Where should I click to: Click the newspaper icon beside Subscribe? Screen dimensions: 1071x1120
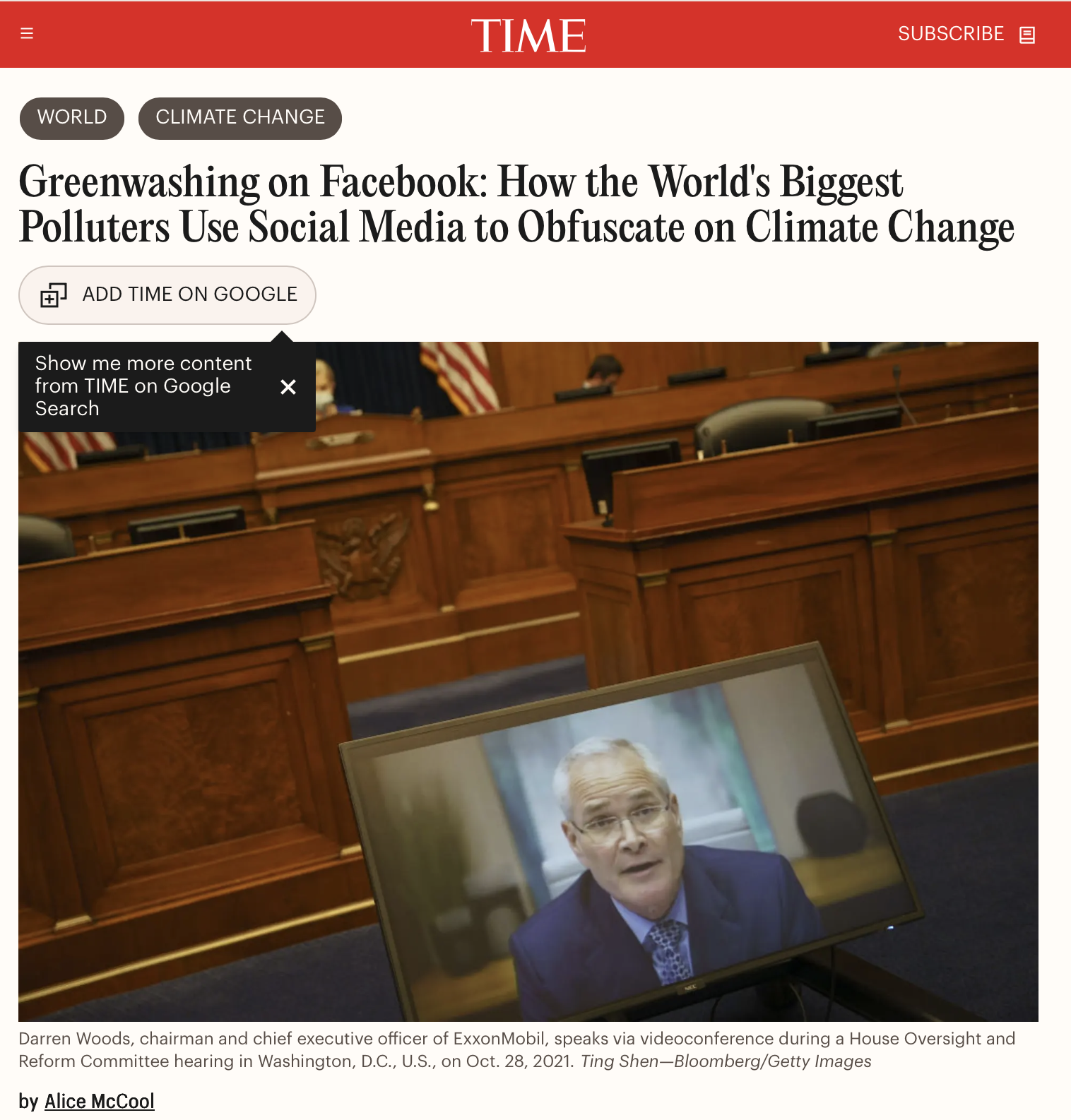(x=1027, y=35)
